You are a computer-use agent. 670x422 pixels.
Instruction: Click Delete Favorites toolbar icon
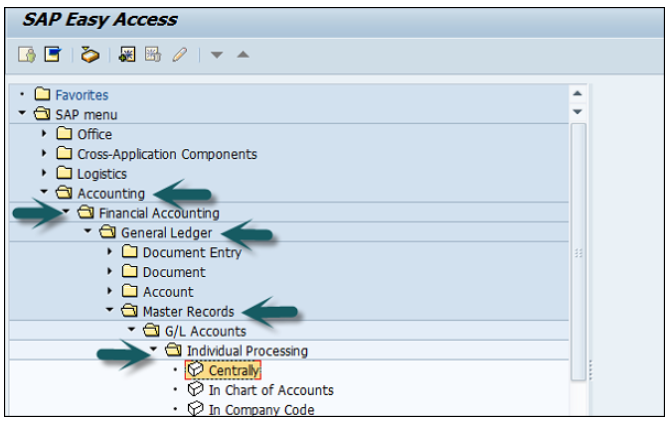(152, 54)
